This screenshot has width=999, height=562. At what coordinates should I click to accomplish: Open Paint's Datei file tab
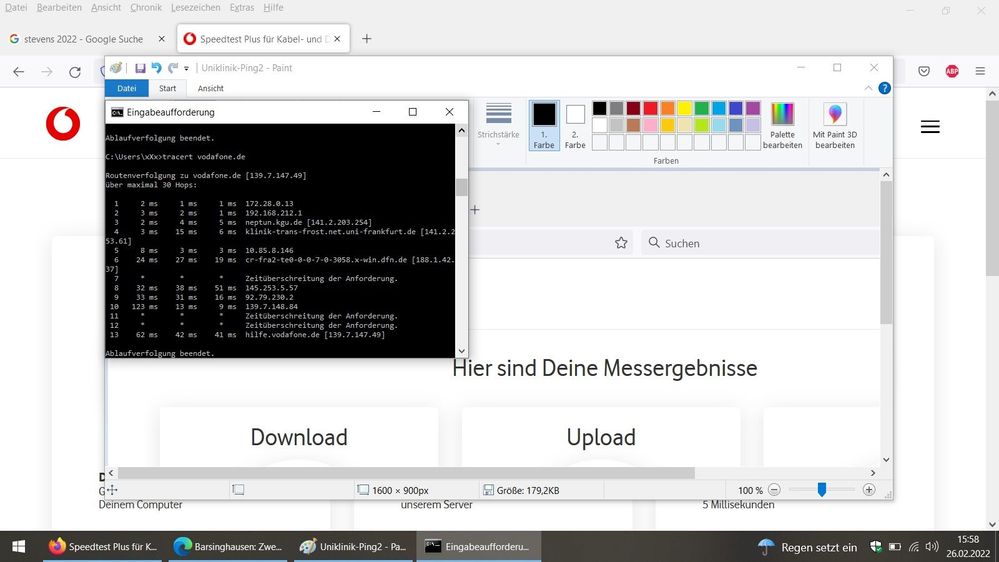click(x=127, y=88)
